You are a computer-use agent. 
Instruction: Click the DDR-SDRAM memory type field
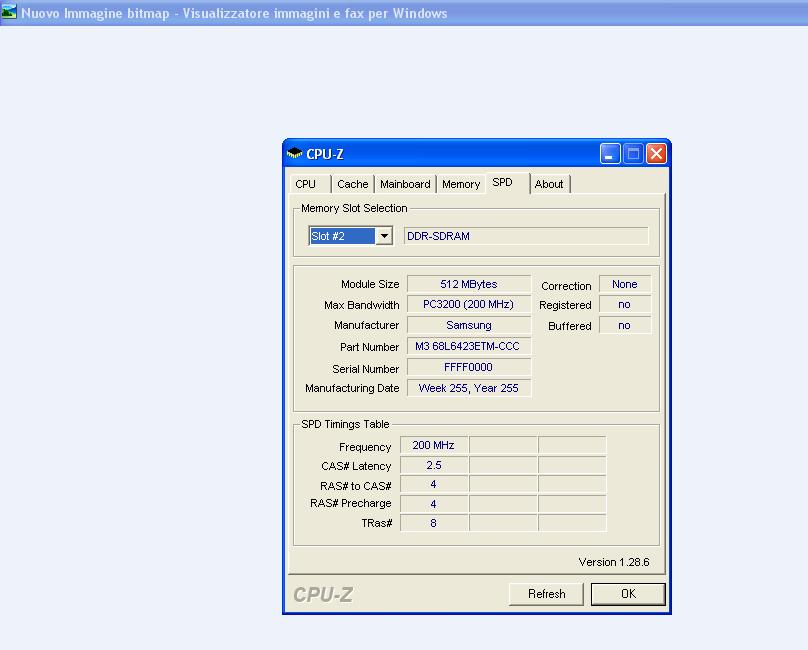pos(526,236)
